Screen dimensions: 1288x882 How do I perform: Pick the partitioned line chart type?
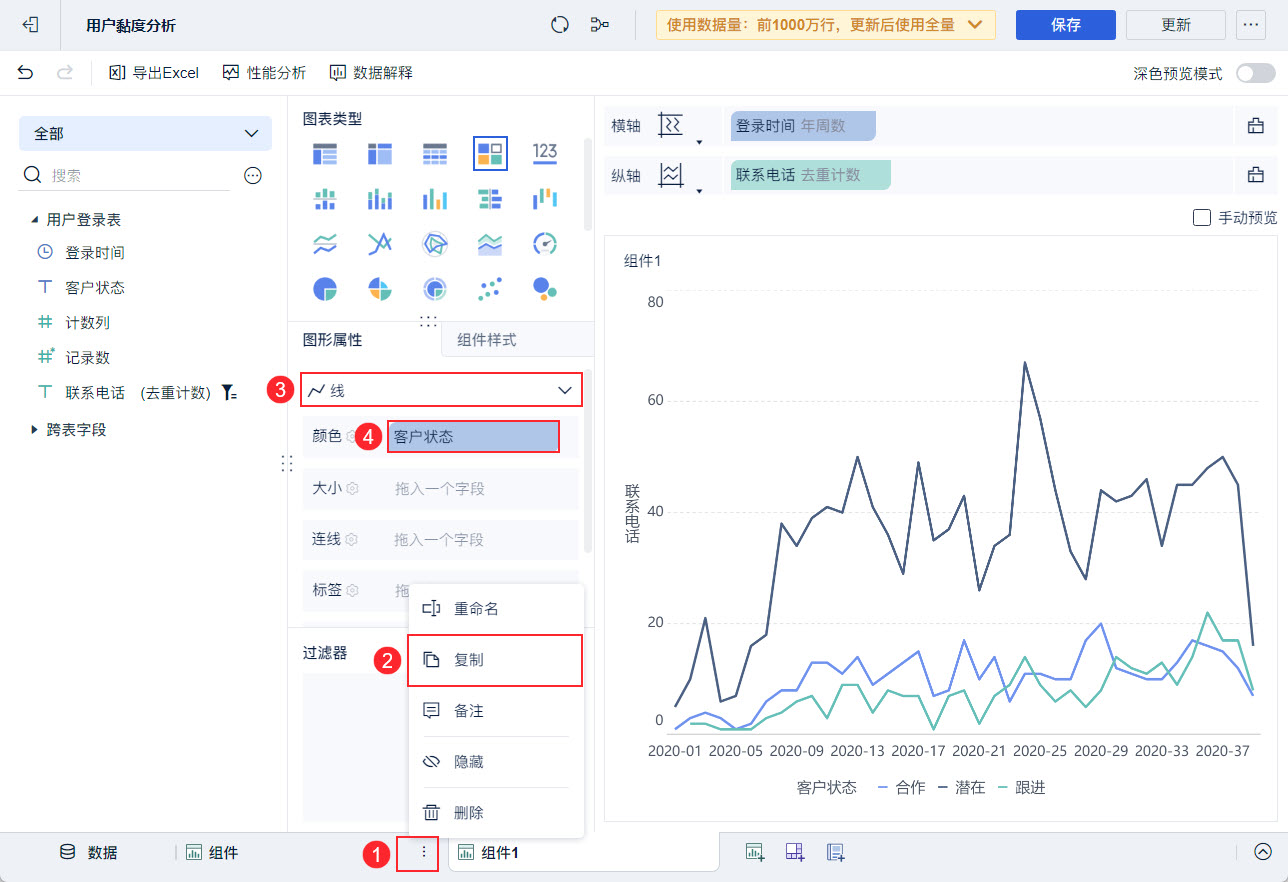coord(325,243)
